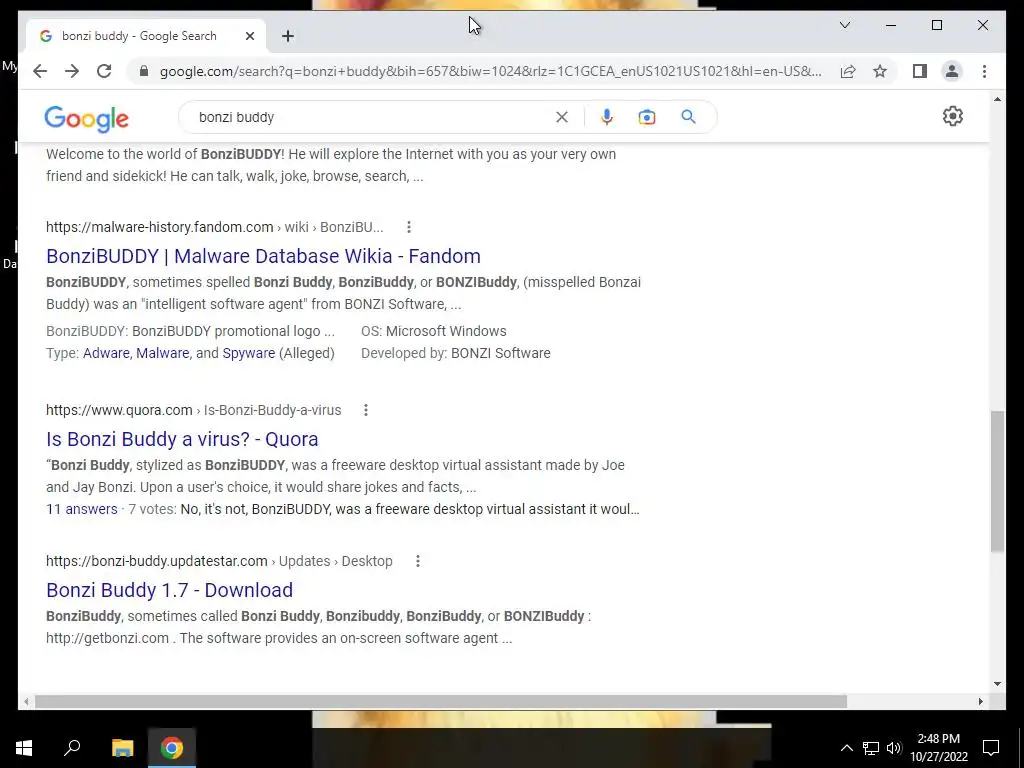Open Windows taskbar search
This screenshot has height=768, width=1024.
[72, 748]
